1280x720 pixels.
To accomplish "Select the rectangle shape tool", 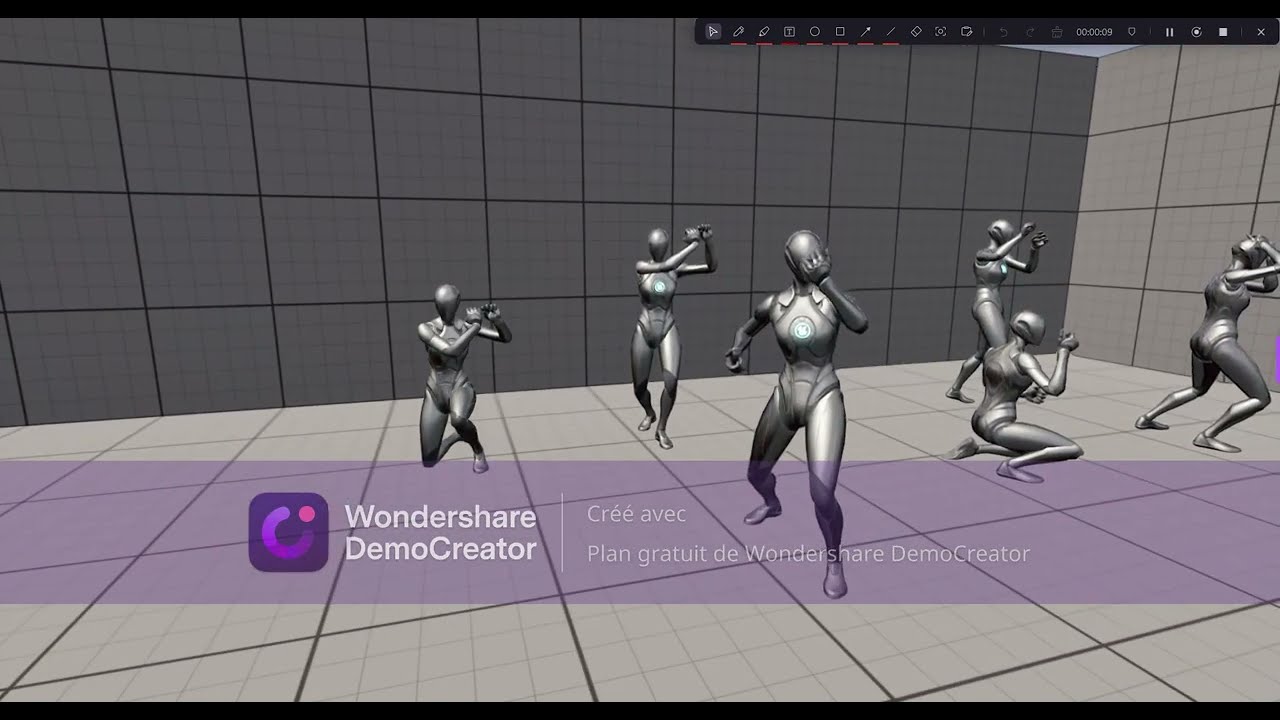I will click(x=840, y=32).
